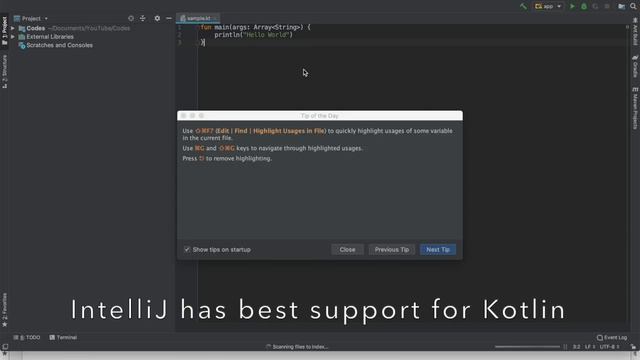Open the Project Structure folder icon
Image resolution: width=640 pixels, height=360 pixels.
click(x=621, y=6)
